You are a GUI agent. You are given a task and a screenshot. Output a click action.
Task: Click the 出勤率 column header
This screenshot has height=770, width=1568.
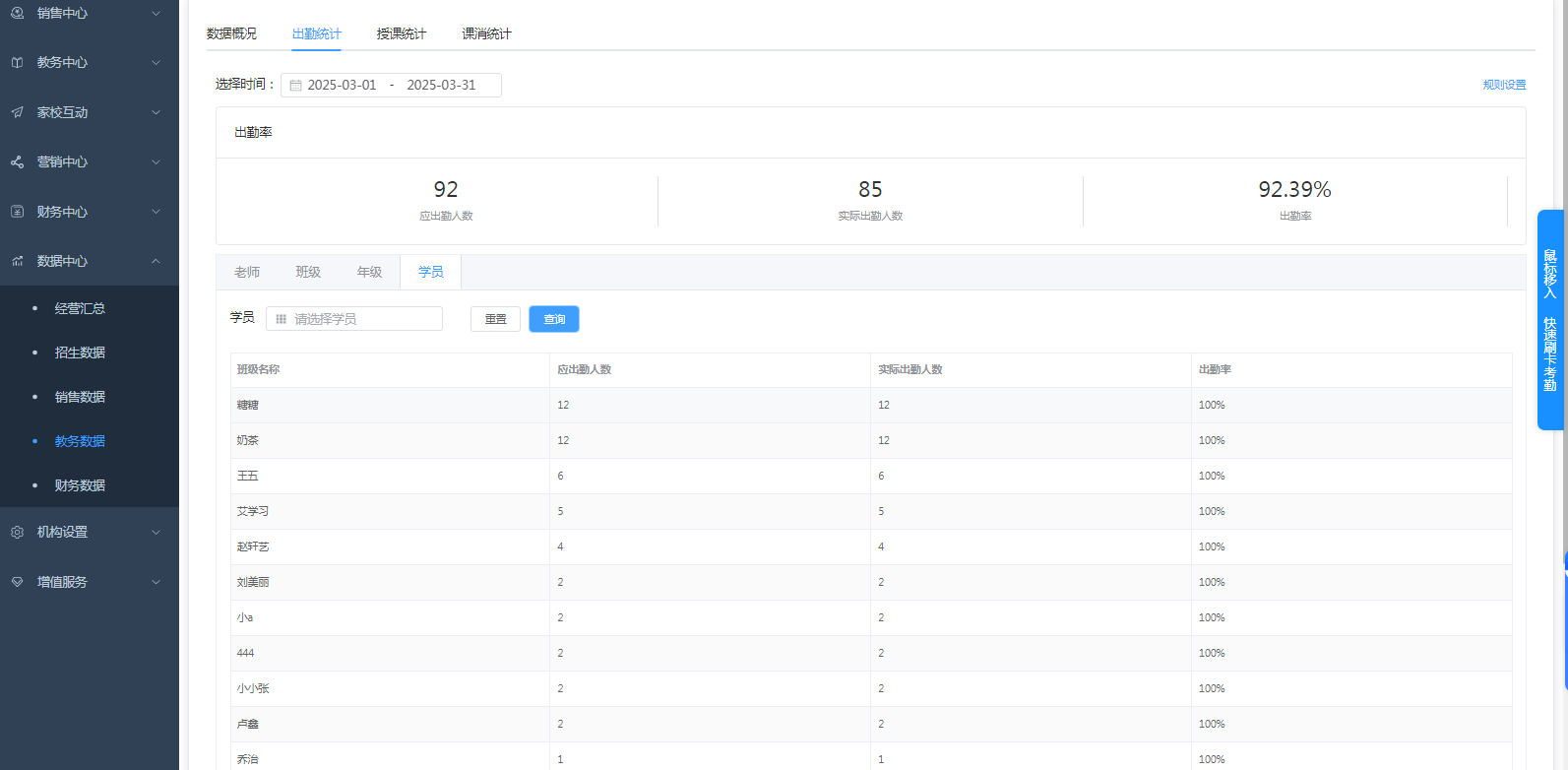click(x=1215, y=369)
